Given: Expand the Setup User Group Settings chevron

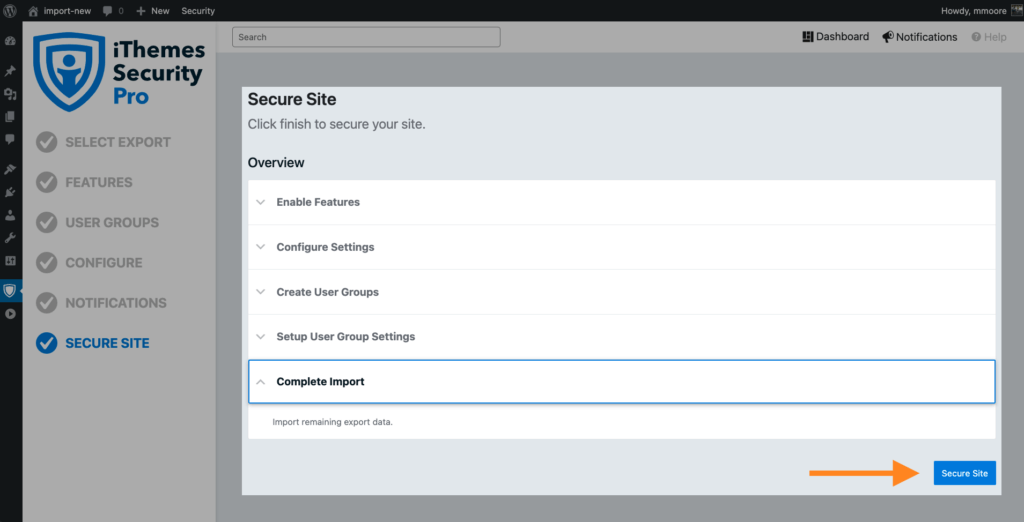Looking at the screenshot, I should pyautogui.click(x=261, y=337).
